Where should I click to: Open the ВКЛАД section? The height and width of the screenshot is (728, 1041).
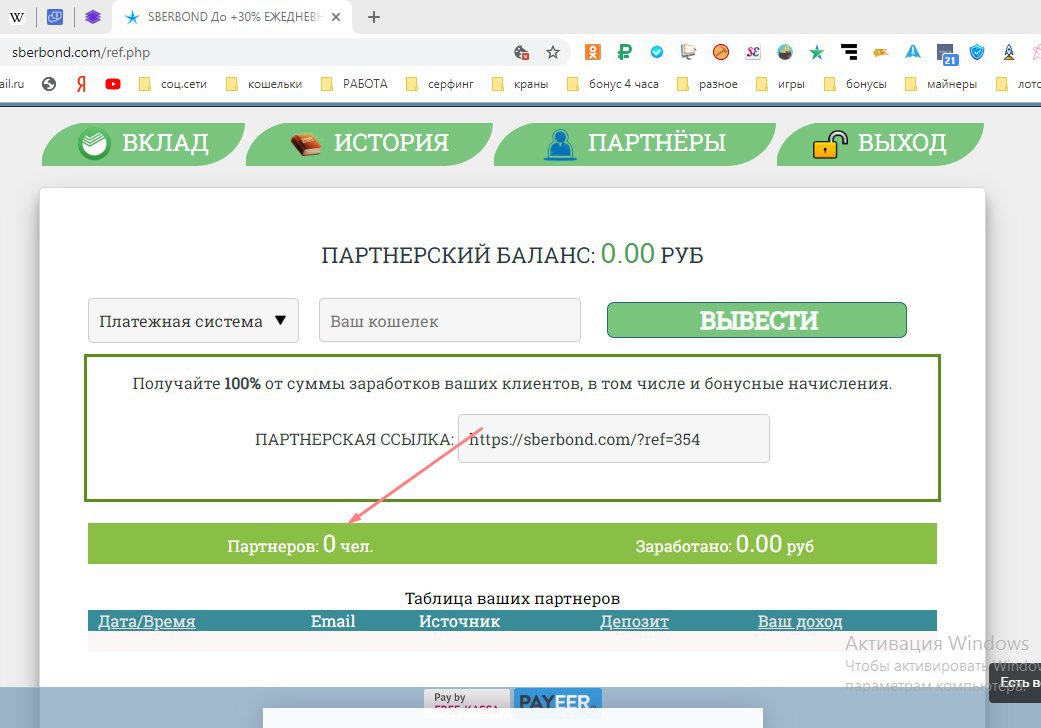click(143, 144)
